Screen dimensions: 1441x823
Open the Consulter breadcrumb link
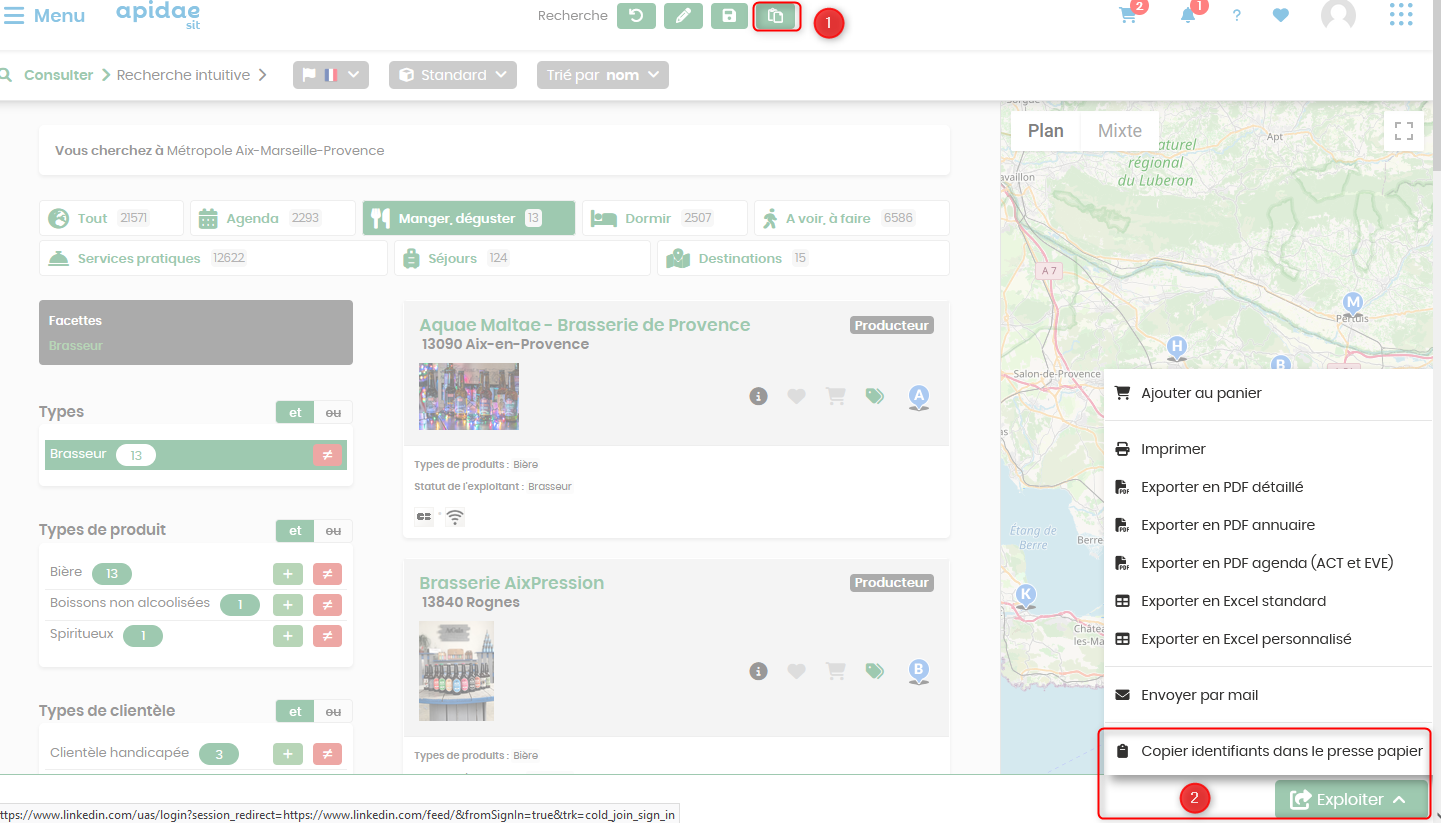58,75
